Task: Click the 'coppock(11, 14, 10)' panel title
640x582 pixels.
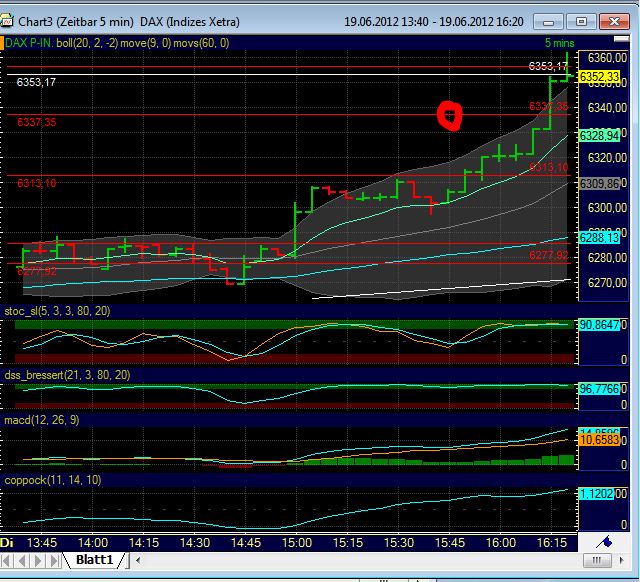Action: point(53,480)
